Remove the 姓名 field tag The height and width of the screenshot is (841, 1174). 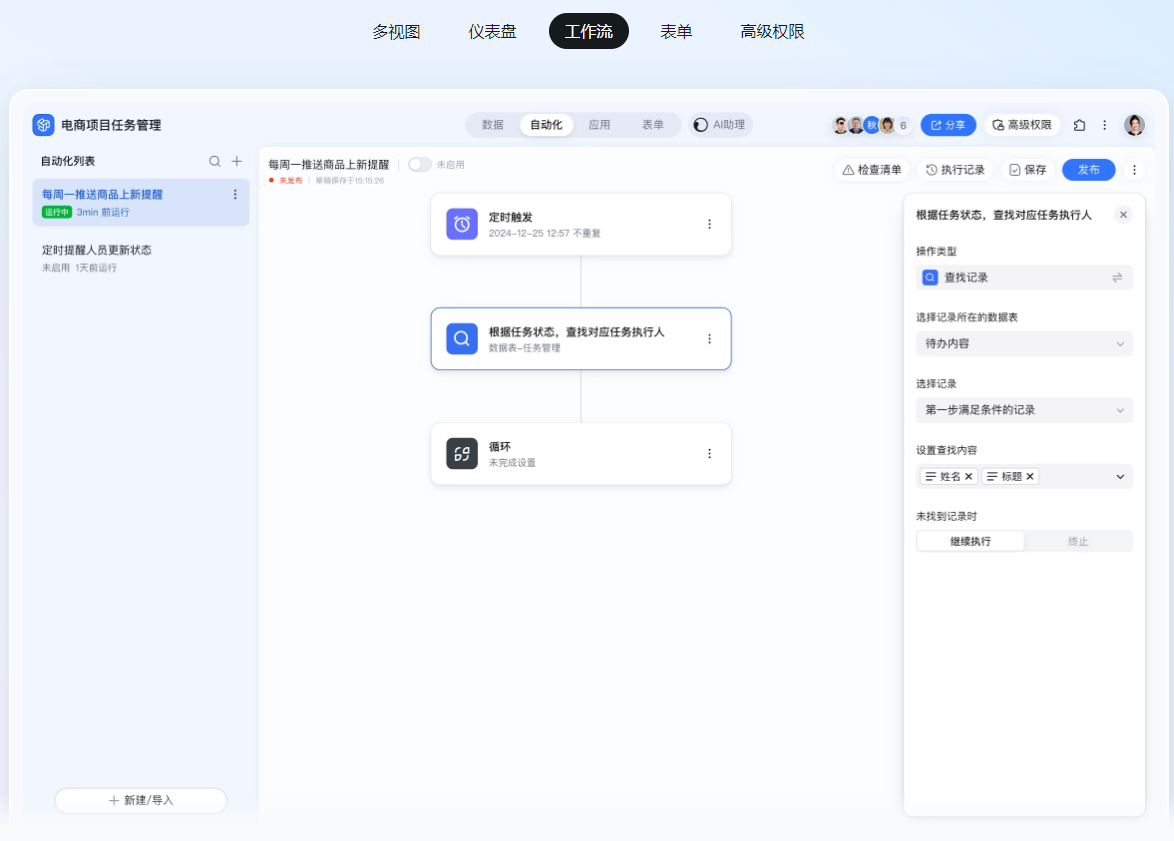969,477
